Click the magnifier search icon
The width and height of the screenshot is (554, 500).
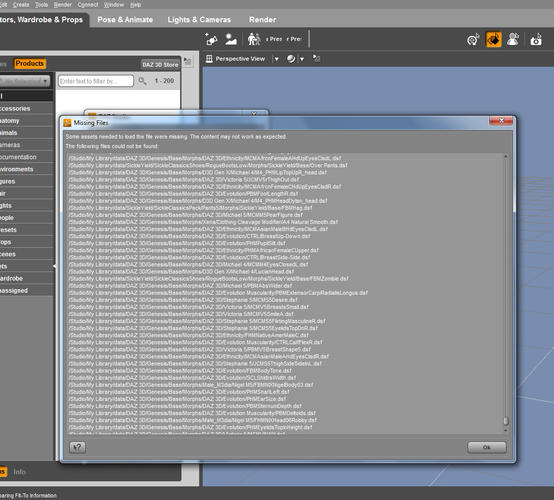coord(142,81)
